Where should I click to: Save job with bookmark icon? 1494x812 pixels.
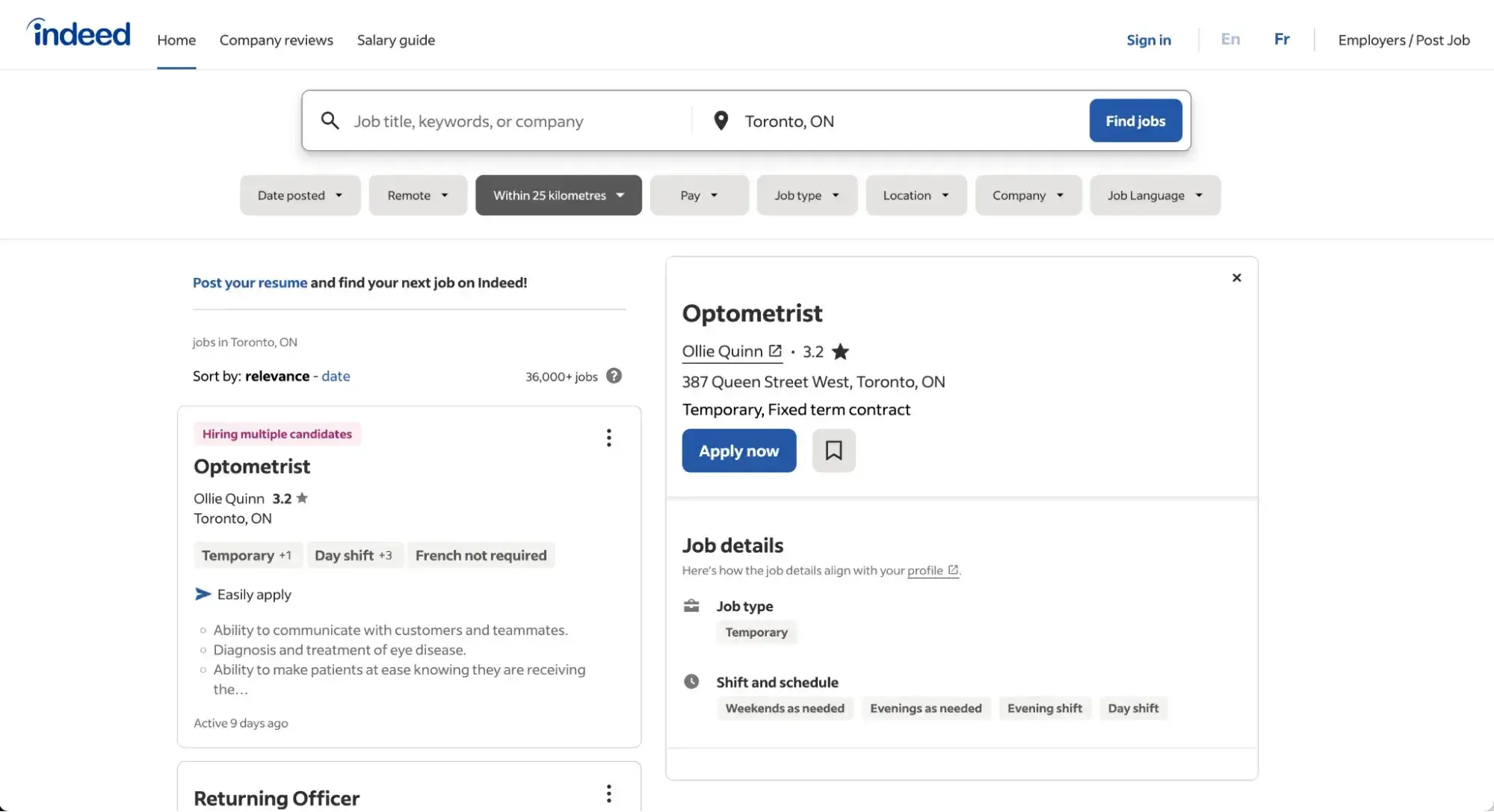(x=833, y=450)
